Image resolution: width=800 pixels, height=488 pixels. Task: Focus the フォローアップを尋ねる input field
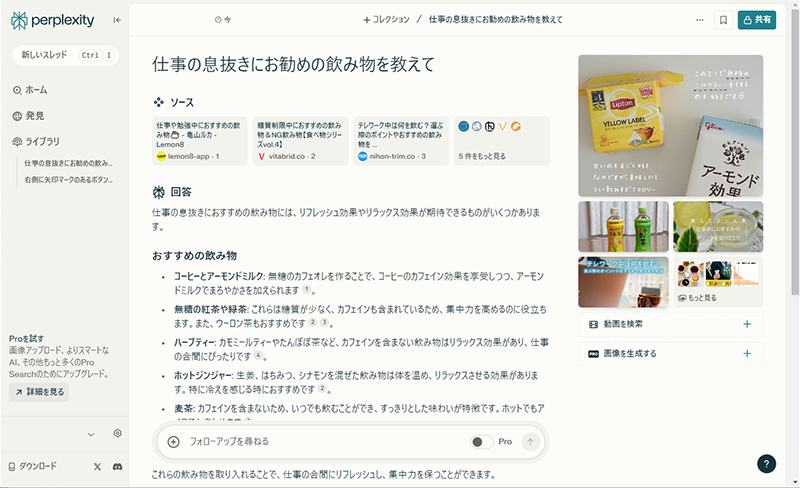327,442
